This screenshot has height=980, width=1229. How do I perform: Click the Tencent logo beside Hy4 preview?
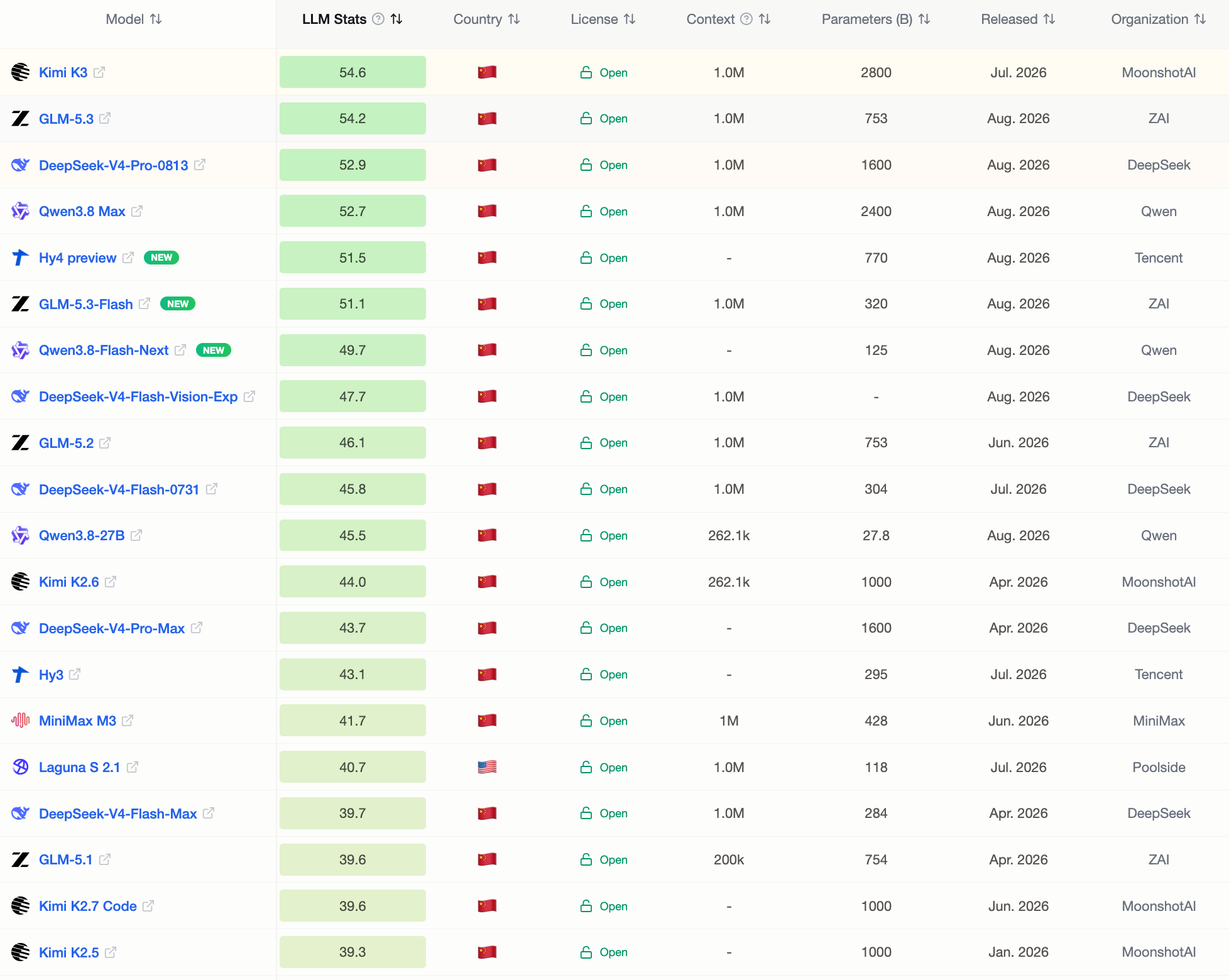(21, 258)
